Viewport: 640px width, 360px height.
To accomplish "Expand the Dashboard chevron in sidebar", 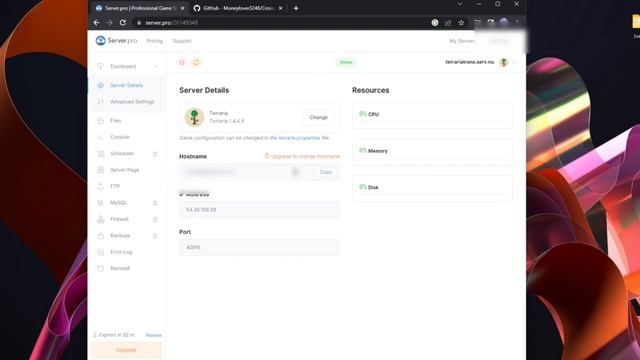I will pos(156,67).
